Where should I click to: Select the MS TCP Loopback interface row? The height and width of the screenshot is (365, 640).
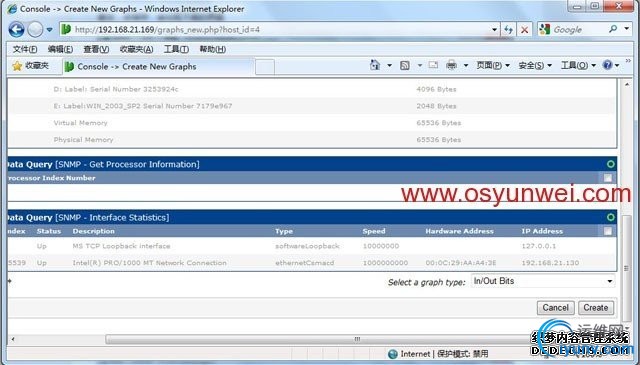click(312, 246)
